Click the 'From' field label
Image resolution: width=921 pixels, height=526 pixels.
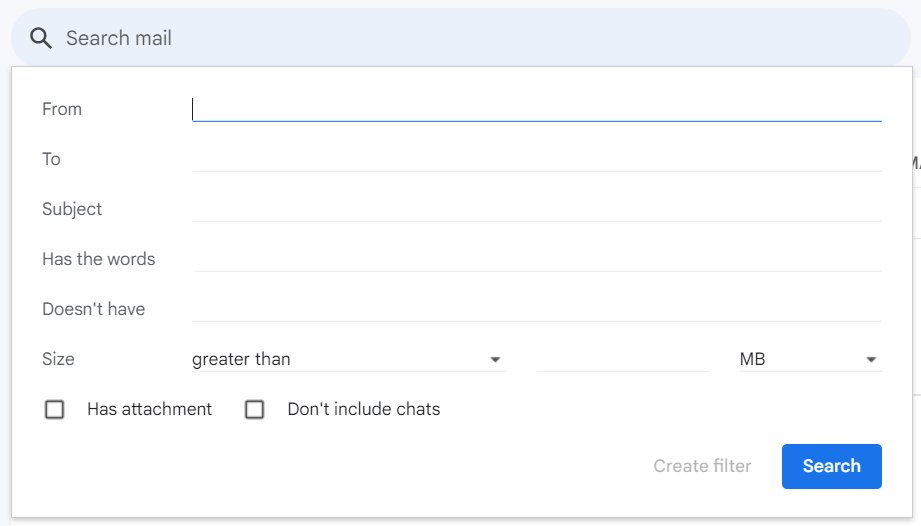(x=62, y=109)
